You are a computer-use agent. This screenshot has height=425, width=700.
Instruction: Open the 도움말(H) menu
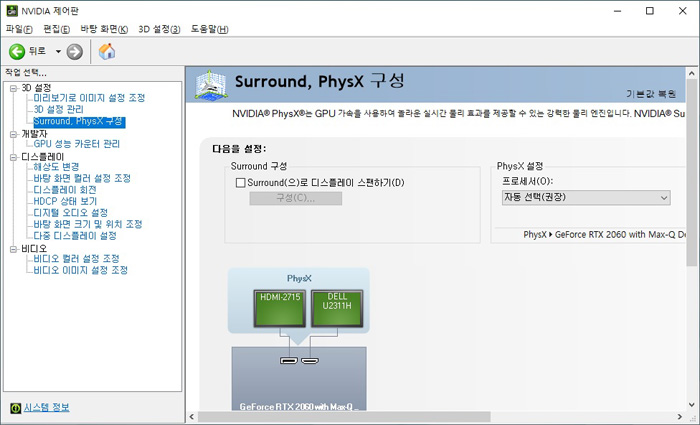click(209, 29)
